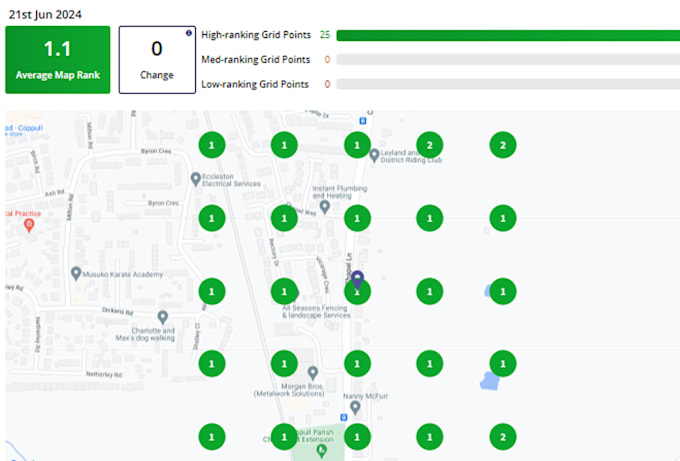The image size is (680, 461).
Task: Click the info icon in the Change card
Action: (189, 33)
